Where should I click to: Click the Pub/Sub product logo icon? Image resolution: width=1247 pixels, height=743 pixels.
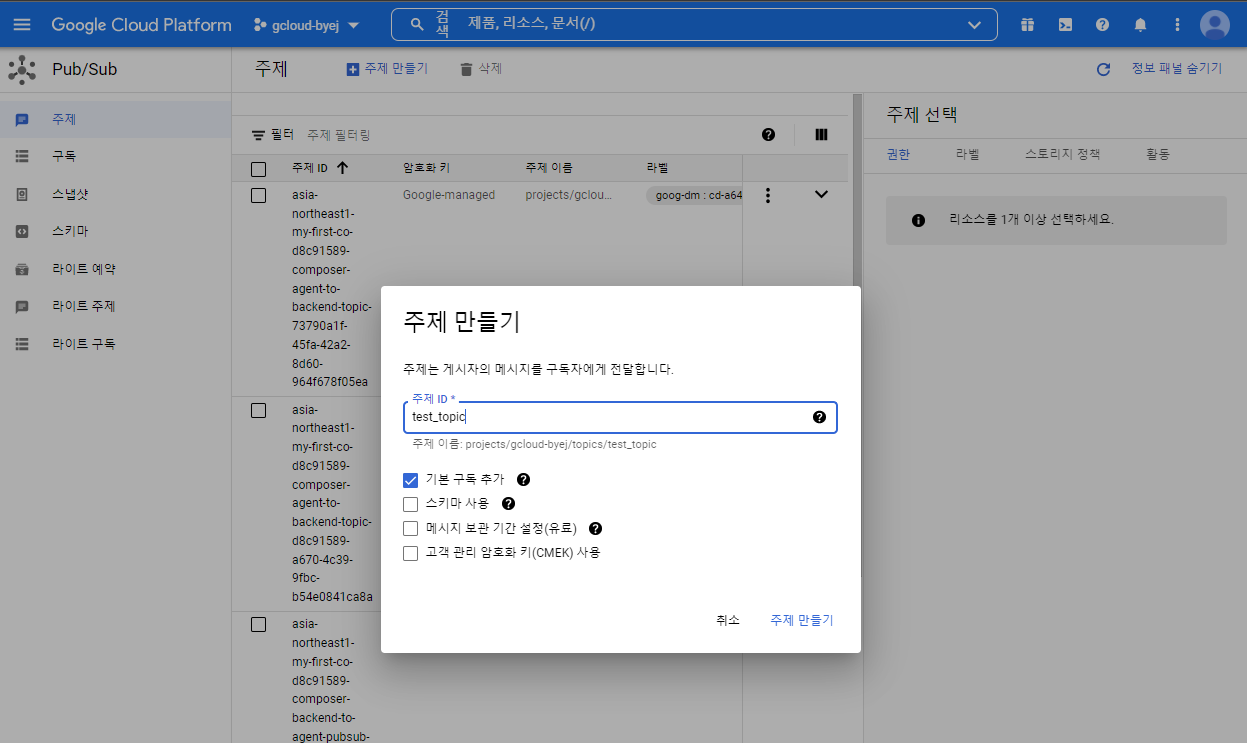21,70
